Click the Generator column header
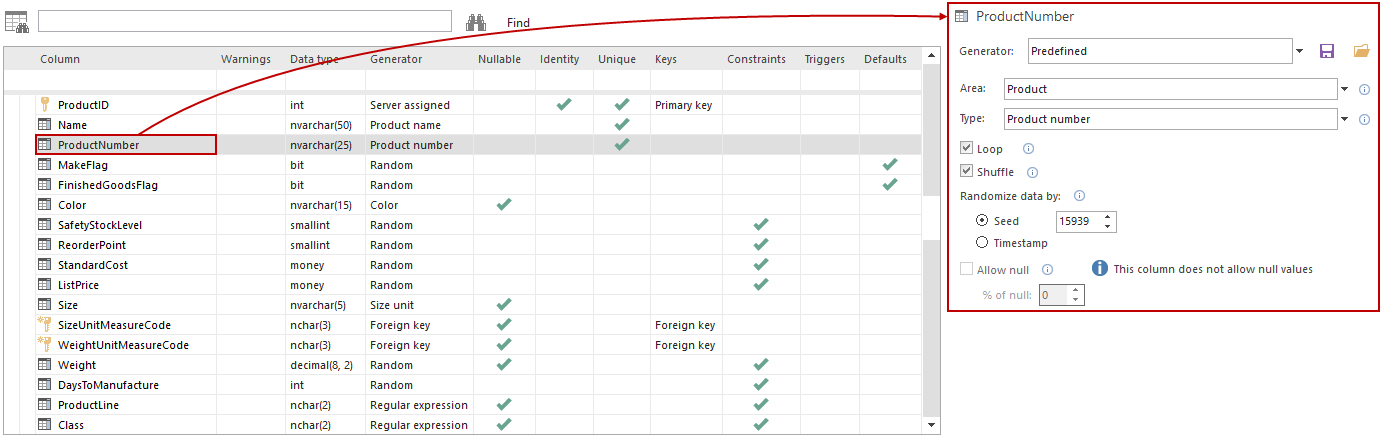The image size is (1386, 438). [x=396, y=59]
